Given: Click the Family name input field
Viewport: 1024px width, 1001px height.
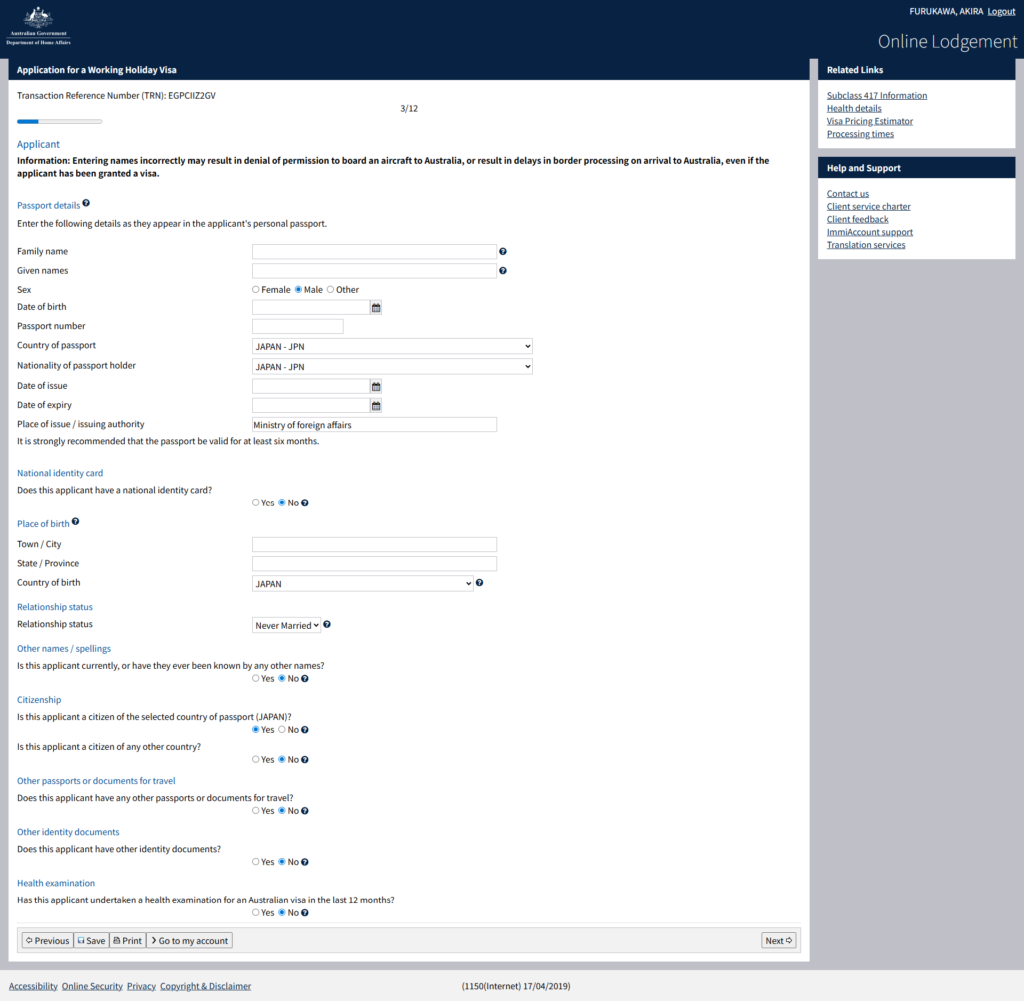Looking at the screenshot, I should tap(374, 251).
